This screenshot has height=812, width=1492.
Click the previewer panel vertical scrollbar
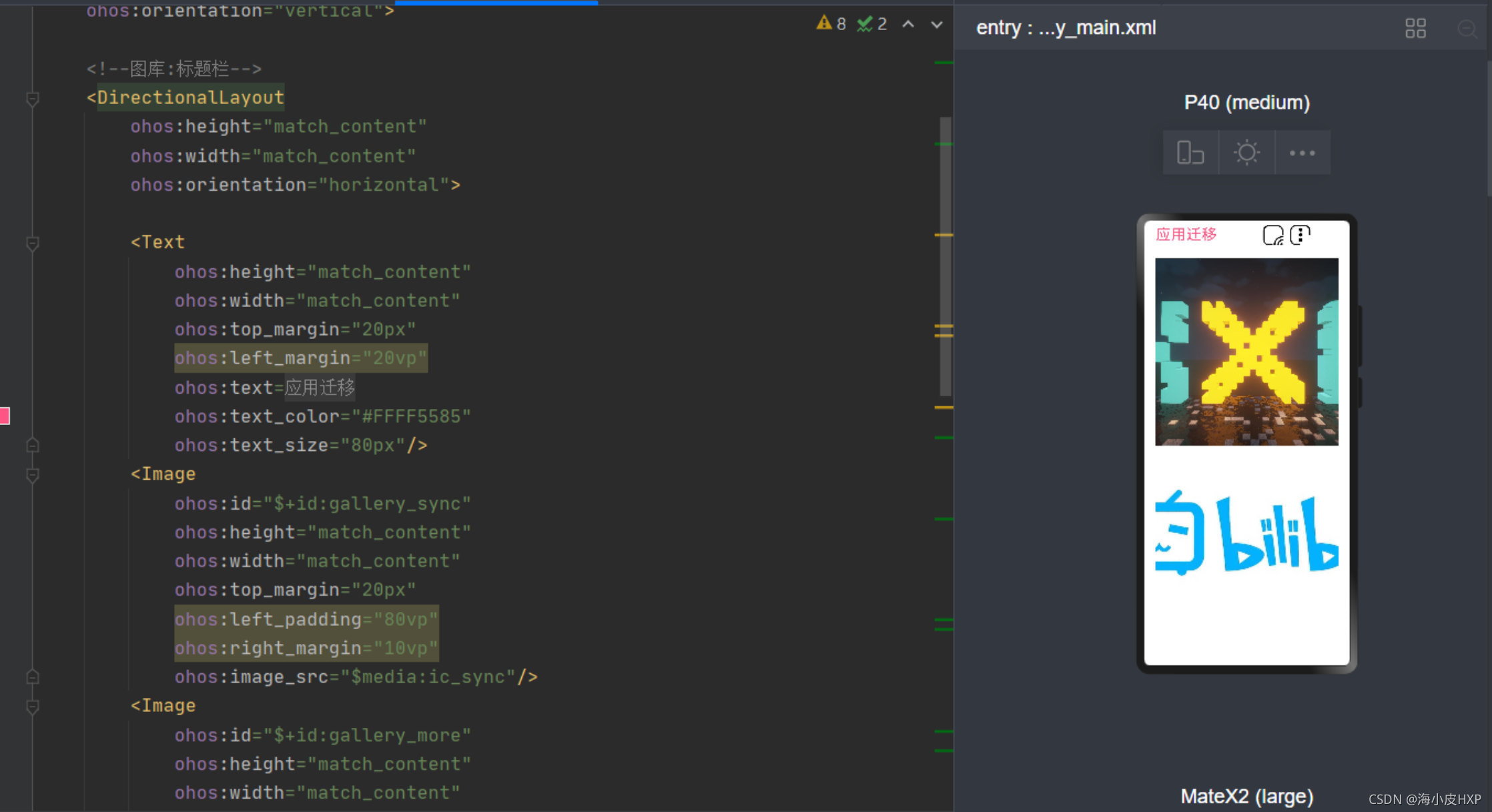point(1489,127)
